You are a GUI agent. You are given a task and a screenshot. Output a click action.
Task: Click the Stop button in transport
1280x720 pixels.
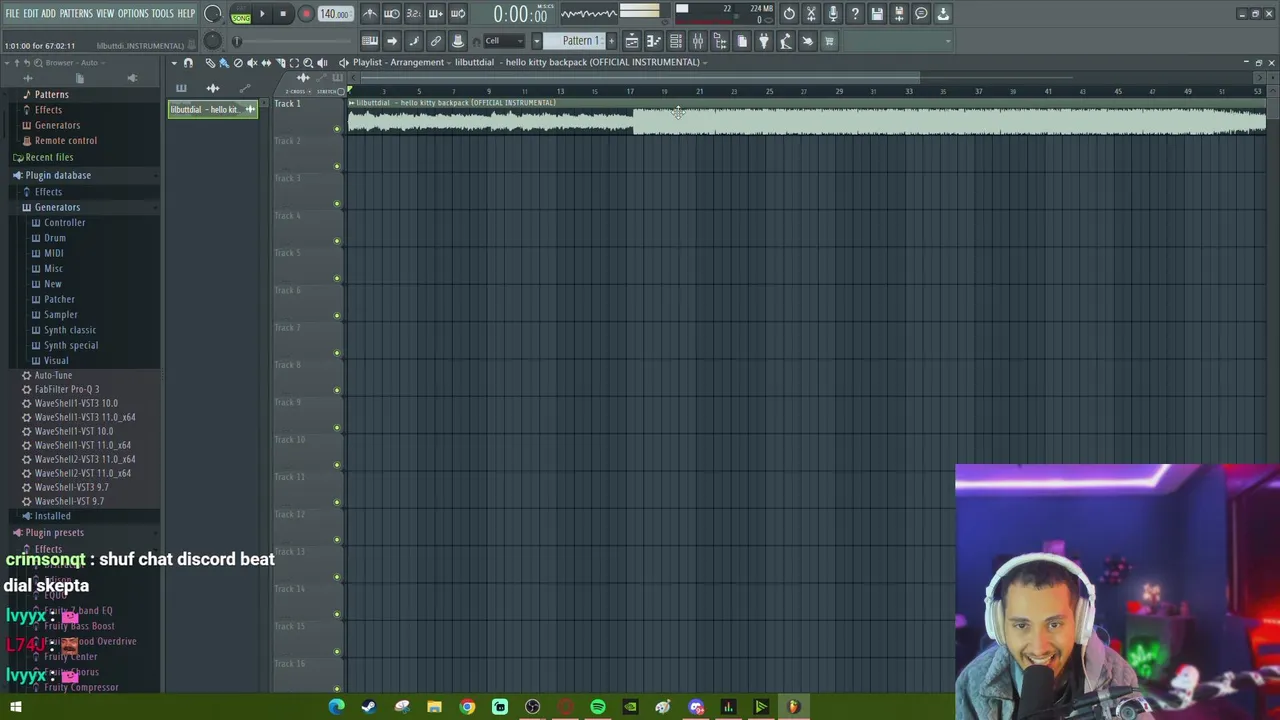(283, 14)
